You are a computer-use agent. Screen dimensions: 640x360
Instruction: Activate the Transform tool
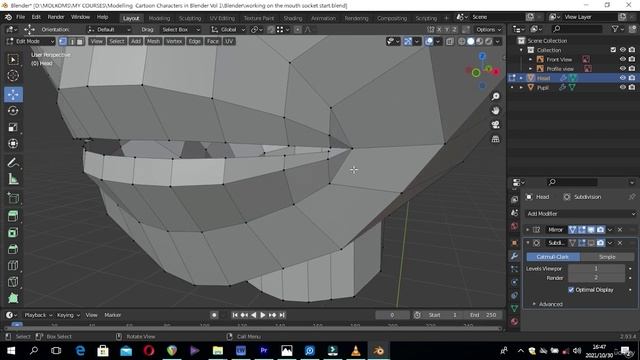(x=13, y=144)
